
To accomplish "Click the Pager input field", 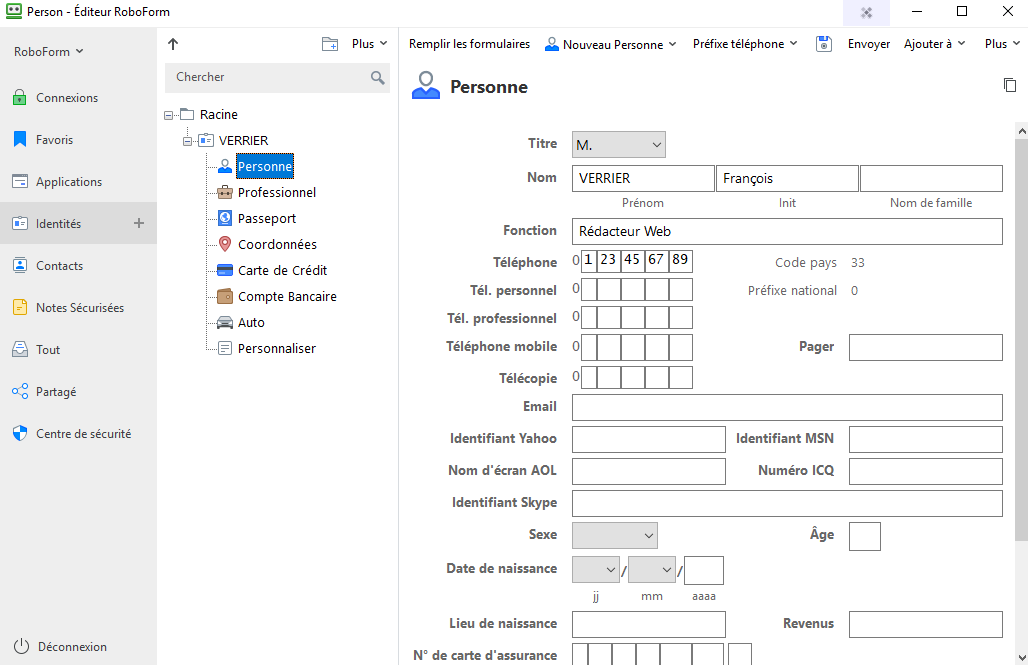I will 926,348.
